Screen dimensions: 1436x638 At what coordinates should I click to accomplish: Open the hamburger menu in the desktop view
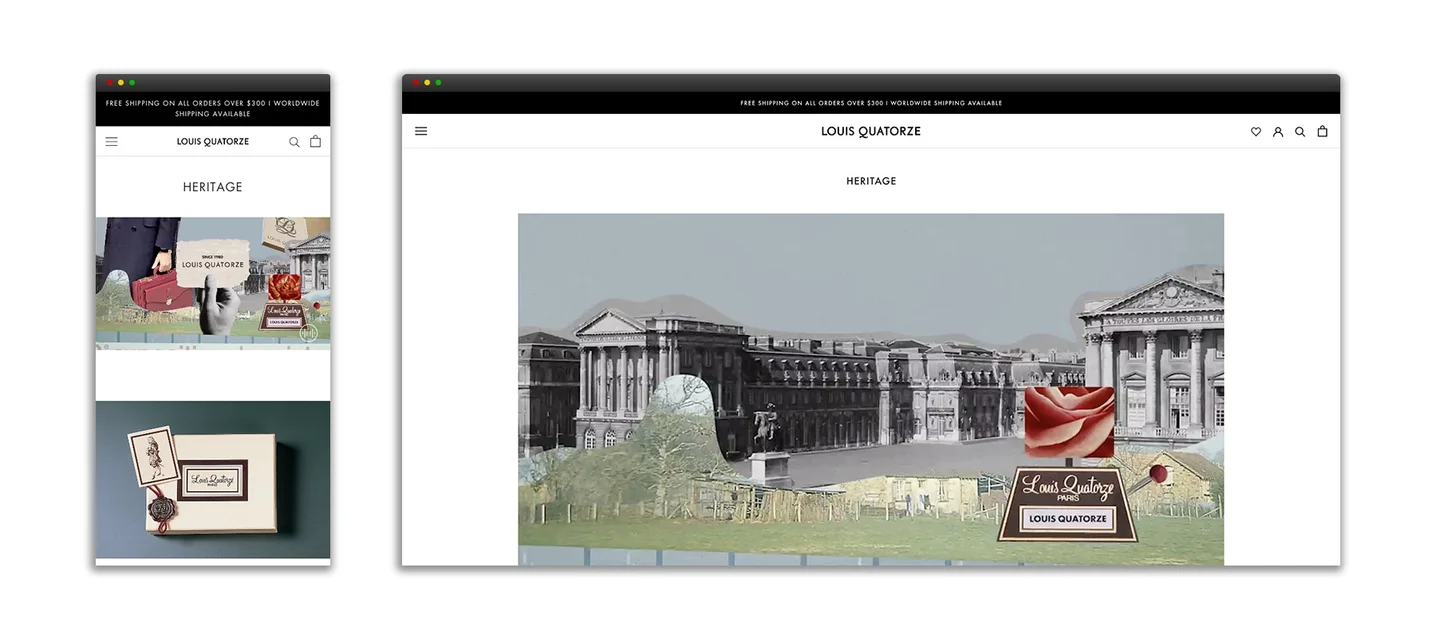pos(421,131)
